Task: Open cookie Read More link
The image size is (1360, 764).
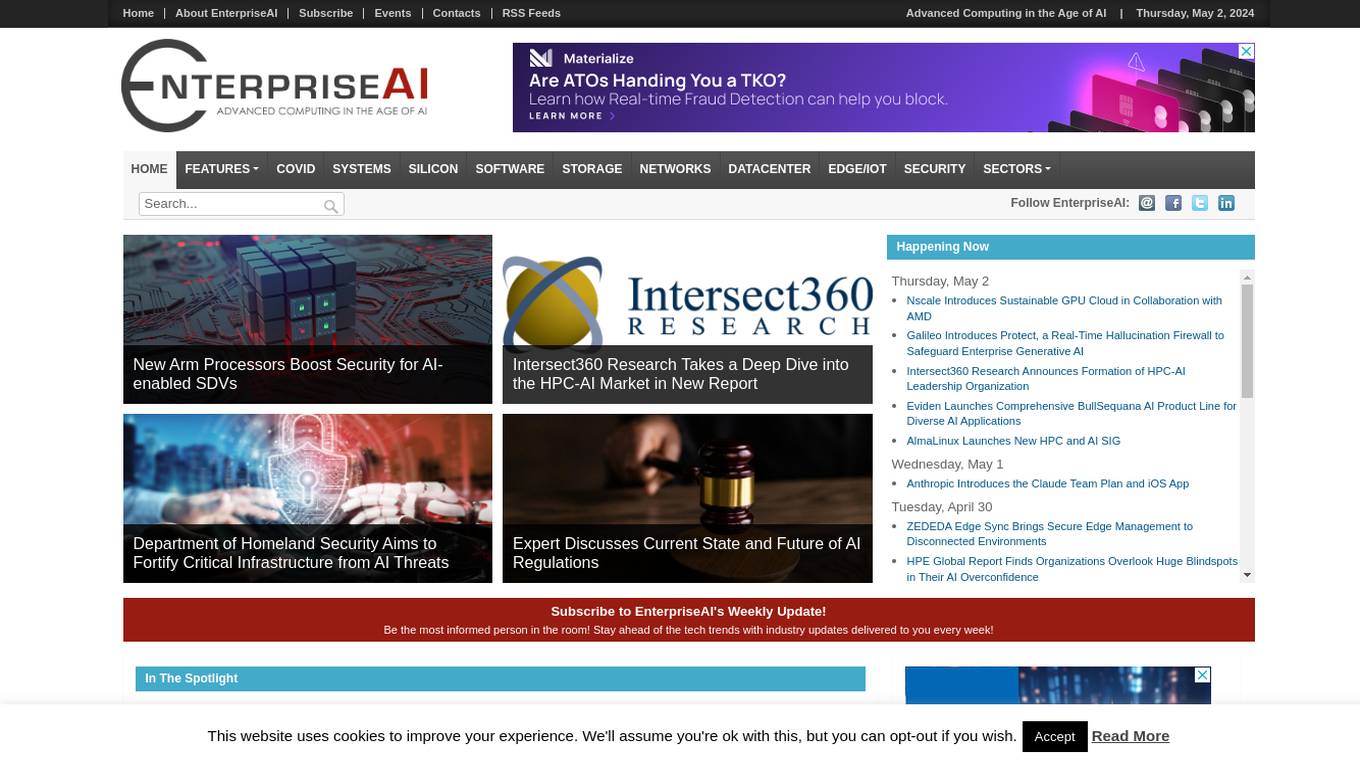Action: point(1130,736)
